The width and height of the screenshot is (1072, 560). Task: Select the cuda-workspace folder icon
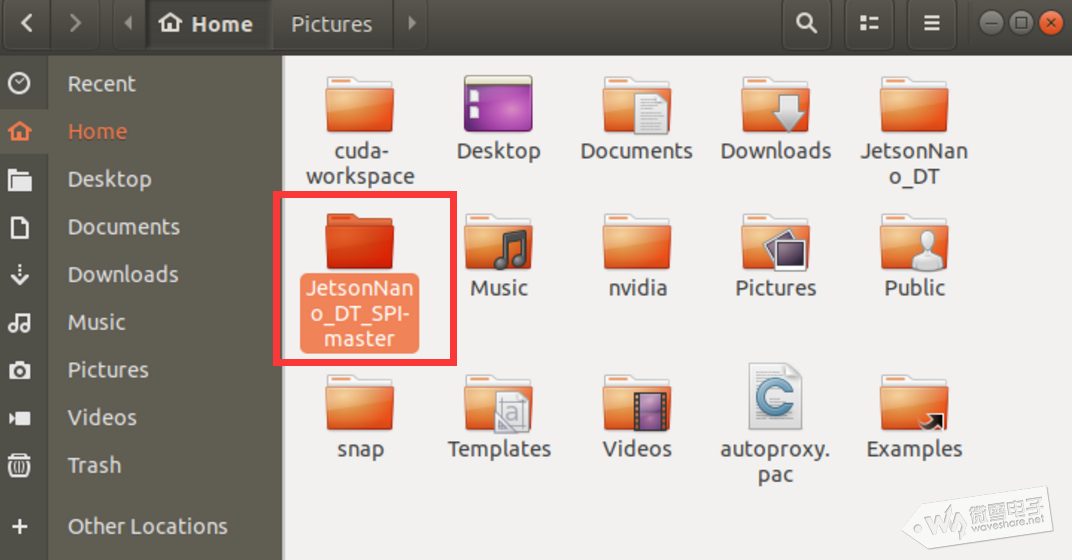tap(360, 105)
